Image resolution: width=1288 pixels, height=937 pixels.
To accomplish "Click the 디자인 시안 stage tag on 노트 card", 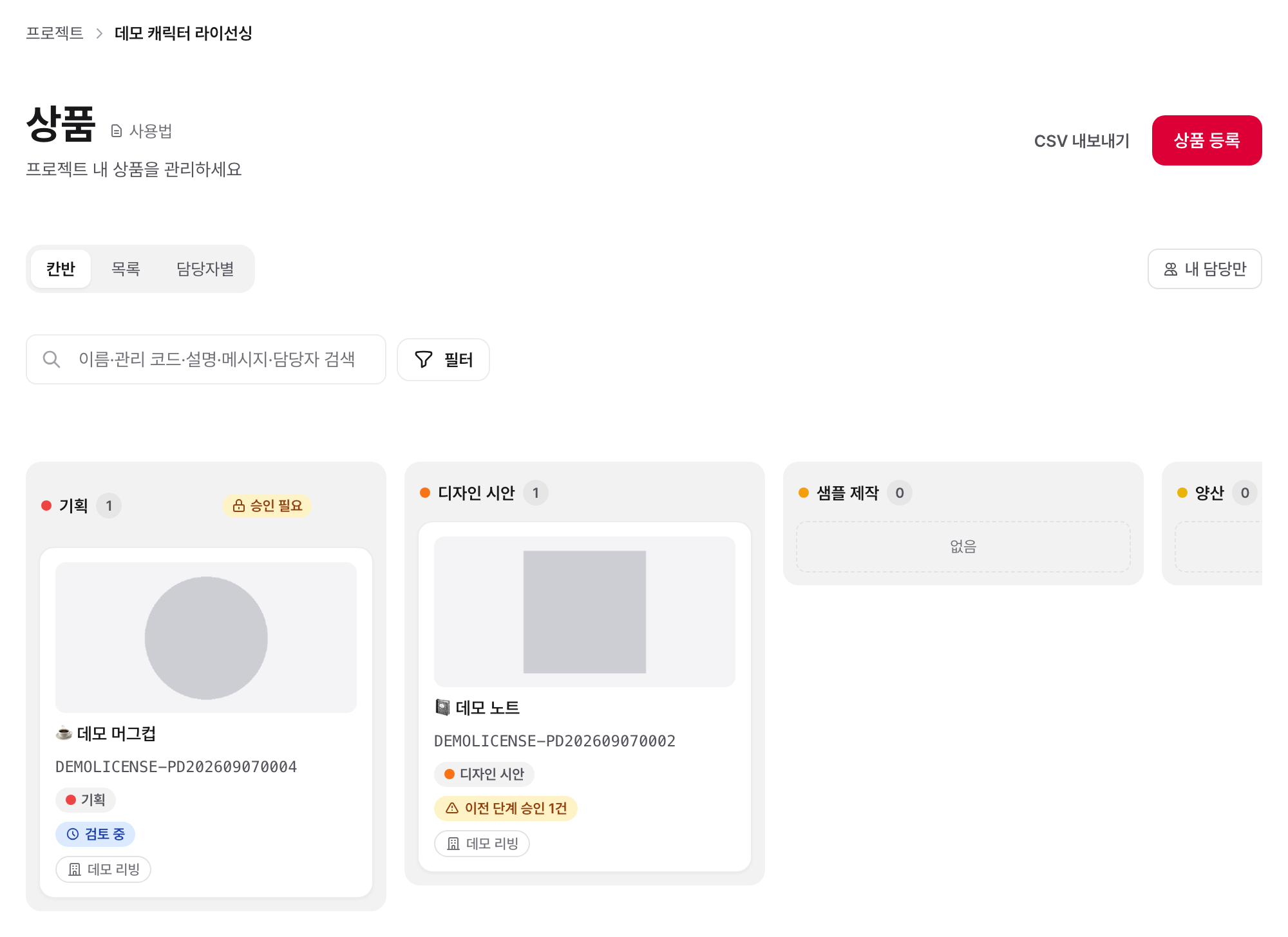I will click(484, 774).
